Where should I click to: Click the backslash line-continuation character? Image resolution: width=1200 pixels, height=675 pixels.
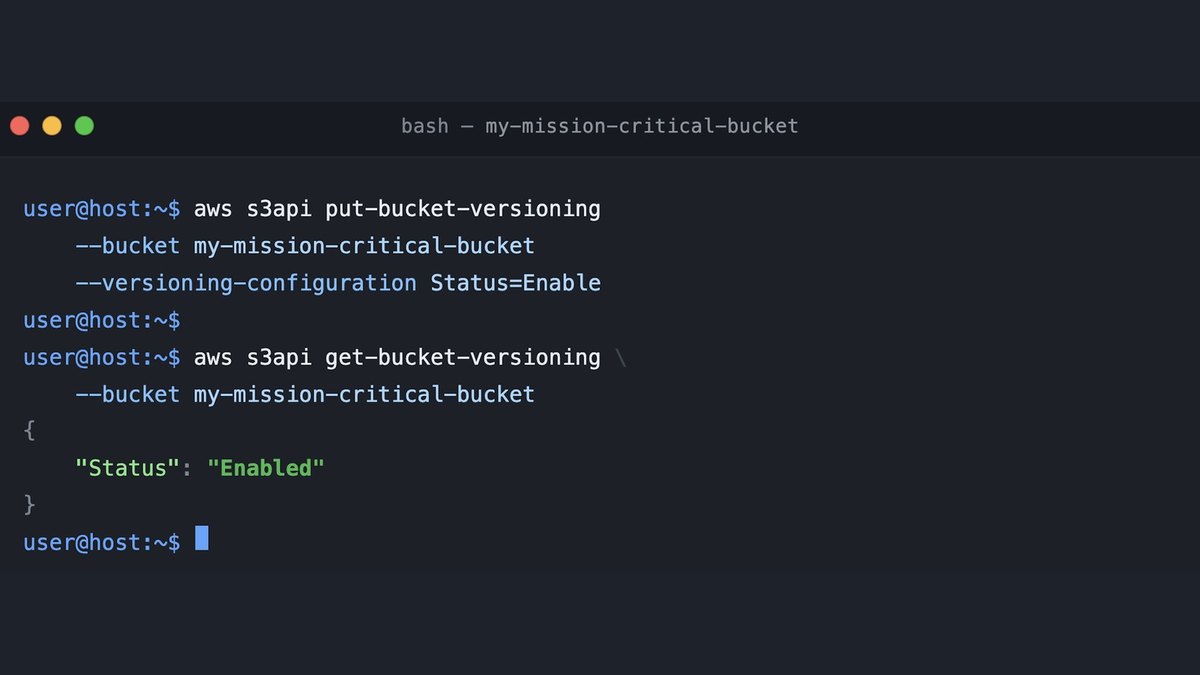[621, 357]
